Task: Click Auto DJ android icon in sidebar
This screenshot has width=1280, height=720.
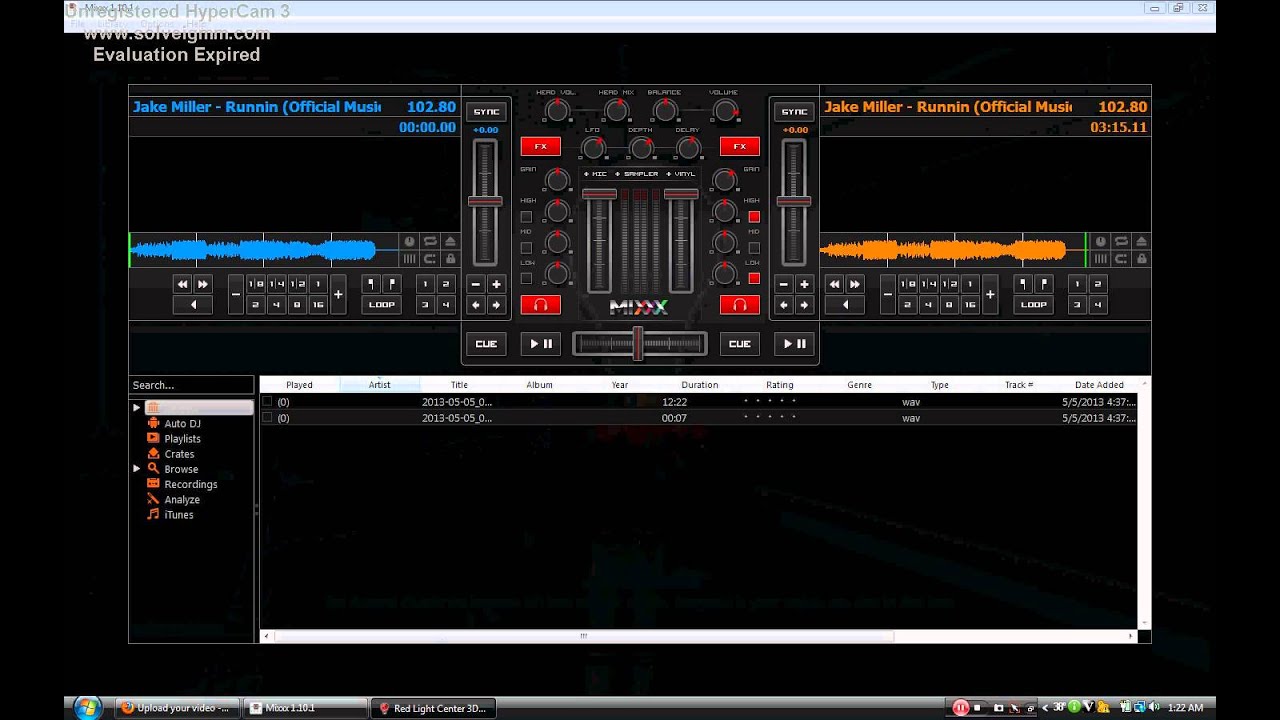Action: point(153,423)
